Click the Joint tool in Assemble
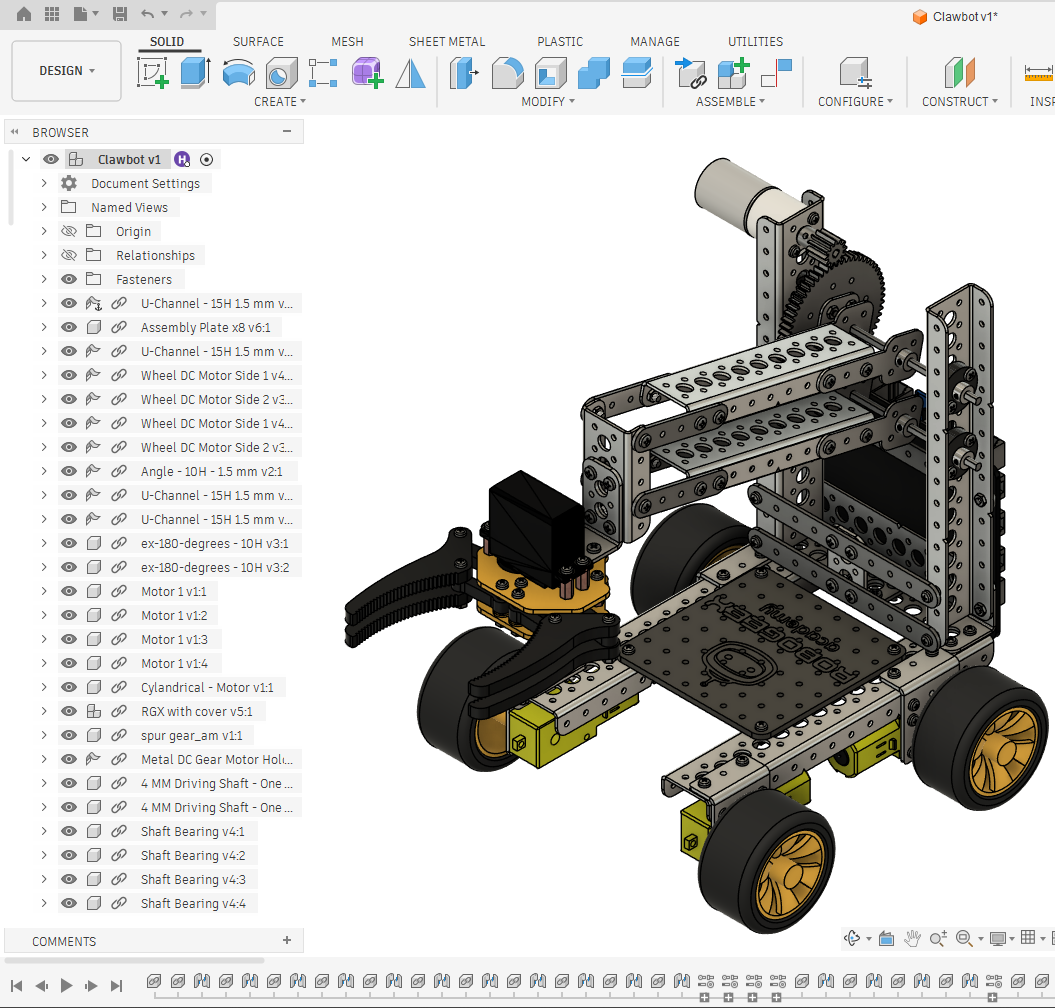Screen dimensions: 1055x1008 pyautogui.click(x=776, y=73)
